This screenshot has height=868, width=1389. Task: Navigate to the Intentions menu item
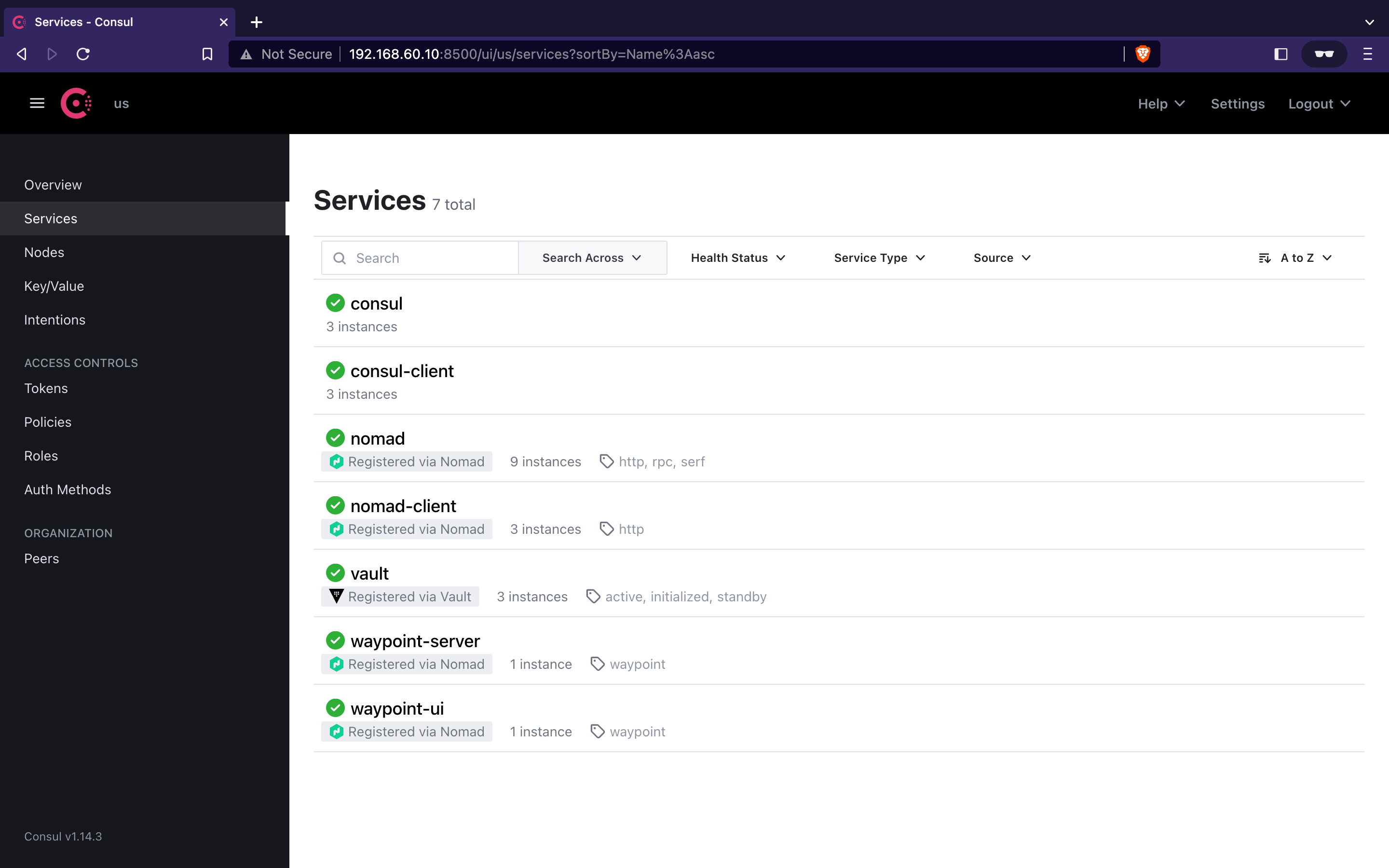55,319
